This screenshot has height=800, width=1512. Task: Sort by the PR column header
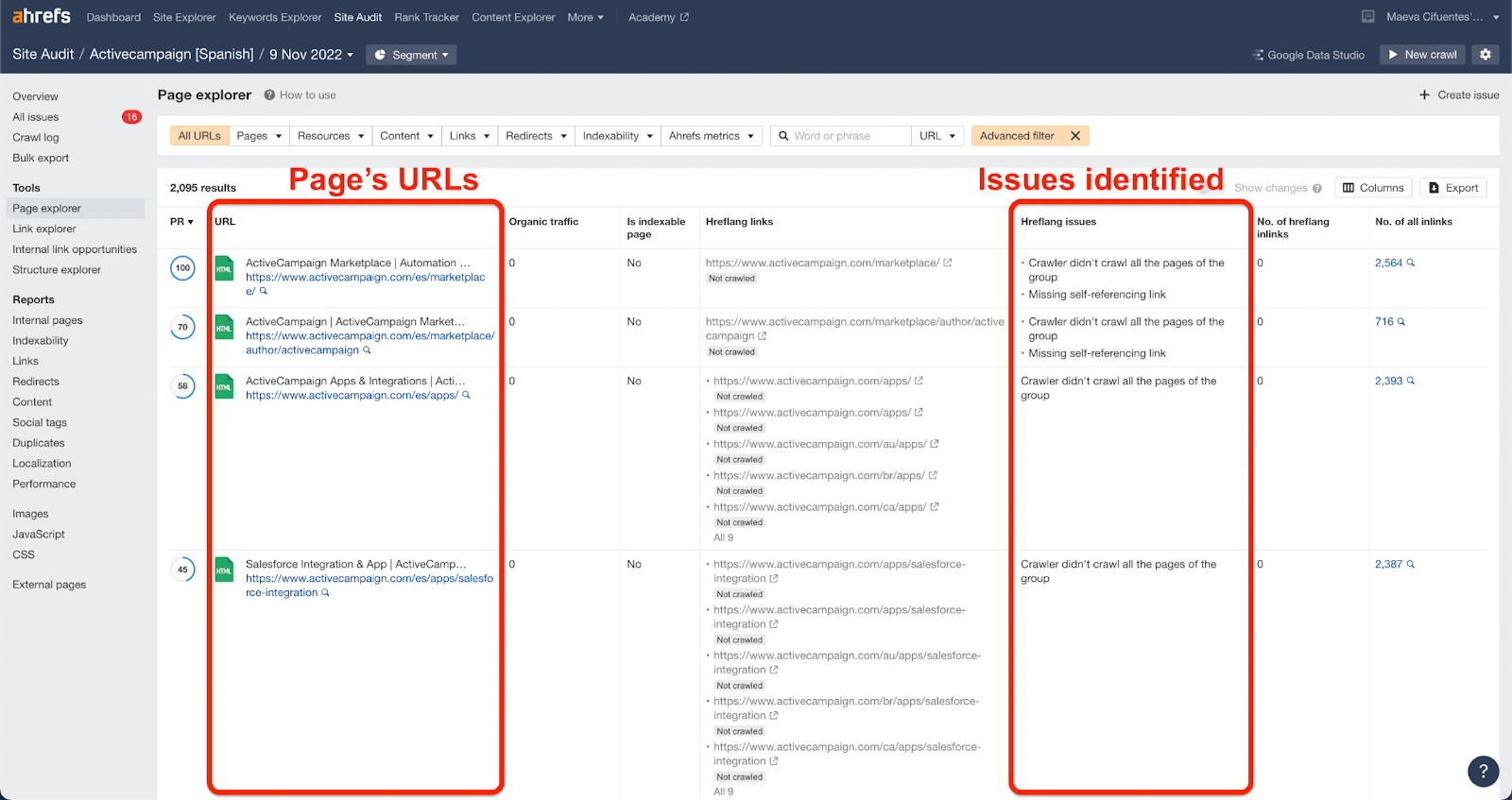tap(181, 222)
